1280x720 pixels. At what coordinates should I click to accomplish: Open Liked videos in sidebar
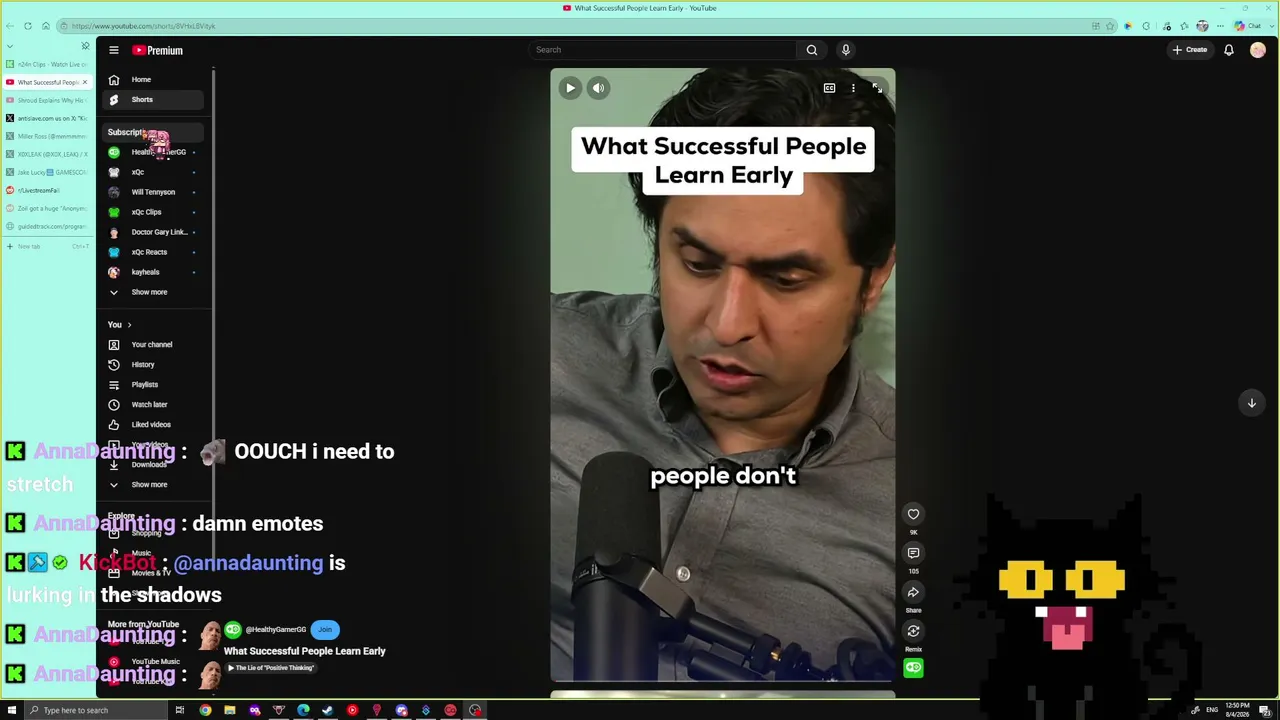click(151, 425)
